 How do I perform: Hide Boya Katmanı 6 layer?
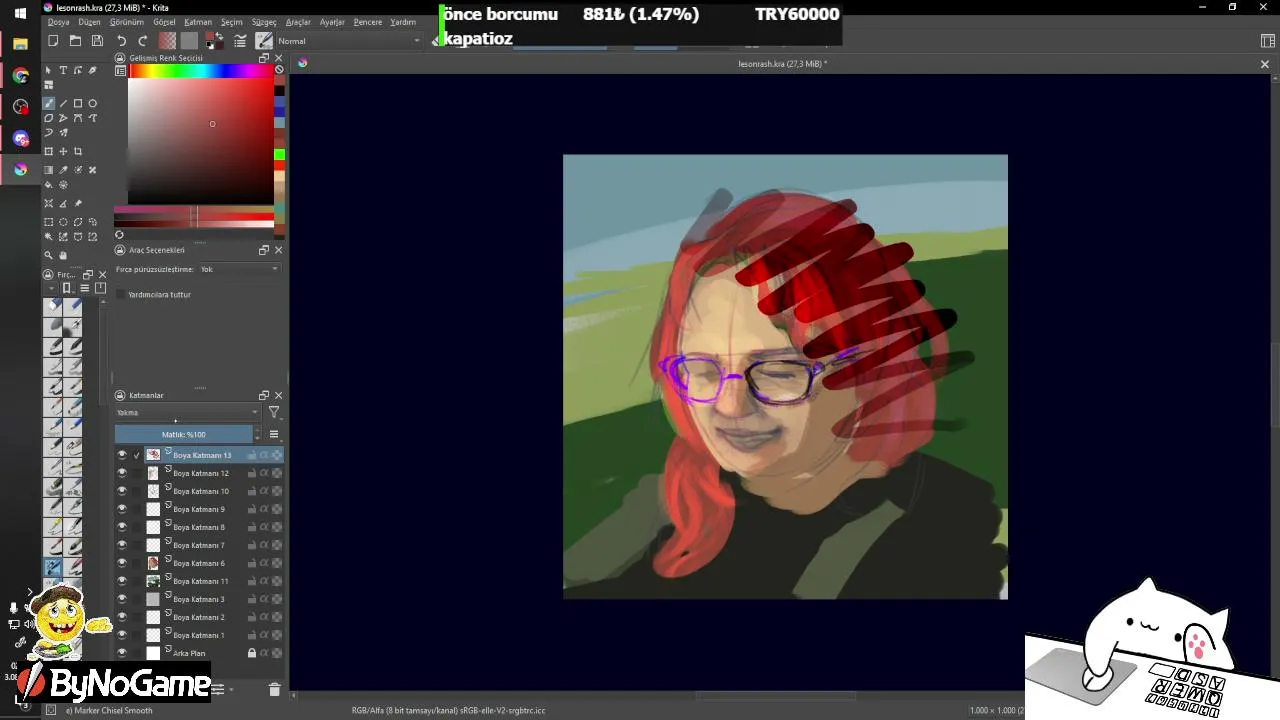(122, 563)
